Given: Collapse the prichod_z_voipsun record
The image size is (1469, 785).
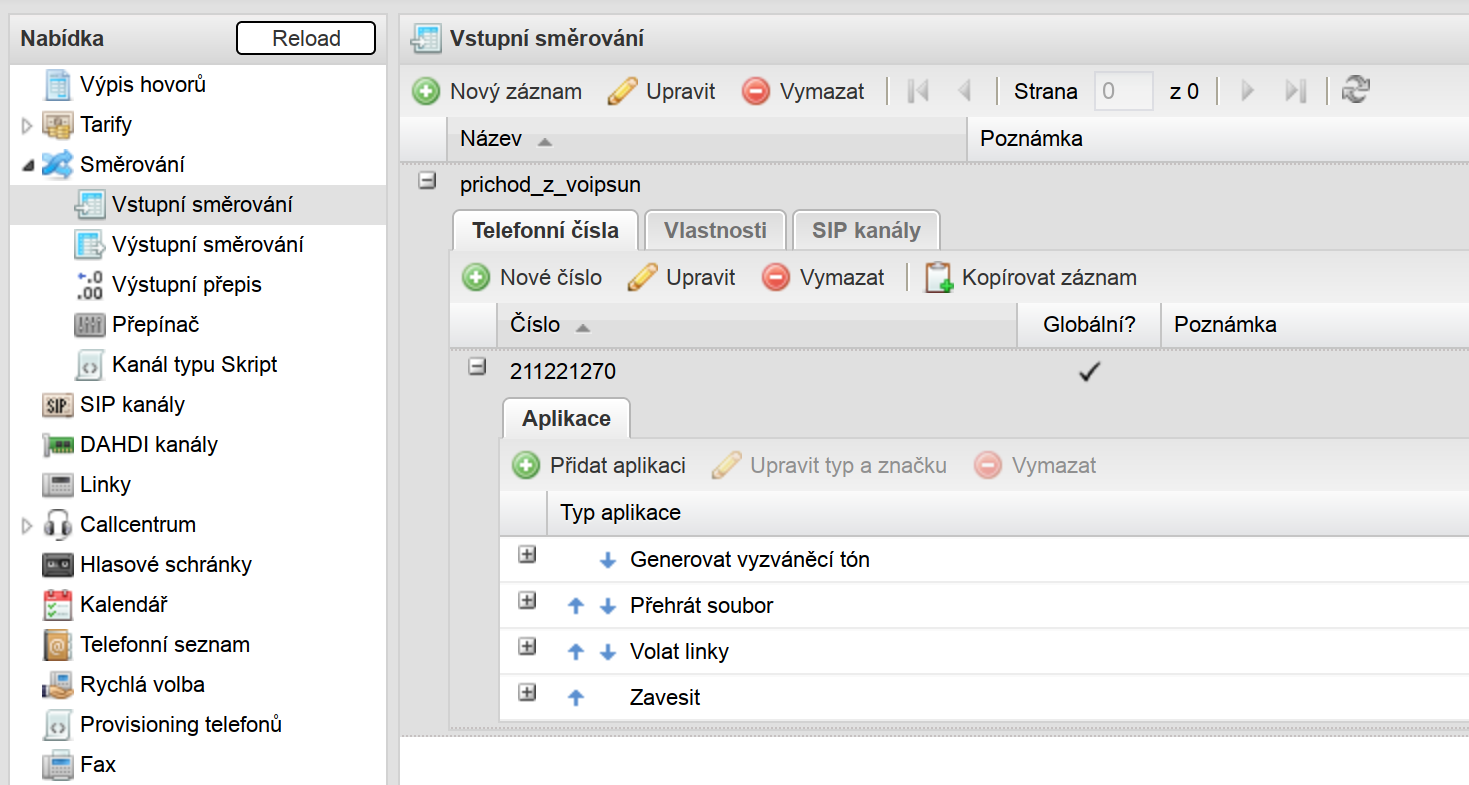Looking at the screenshot, I should [427, 181].
